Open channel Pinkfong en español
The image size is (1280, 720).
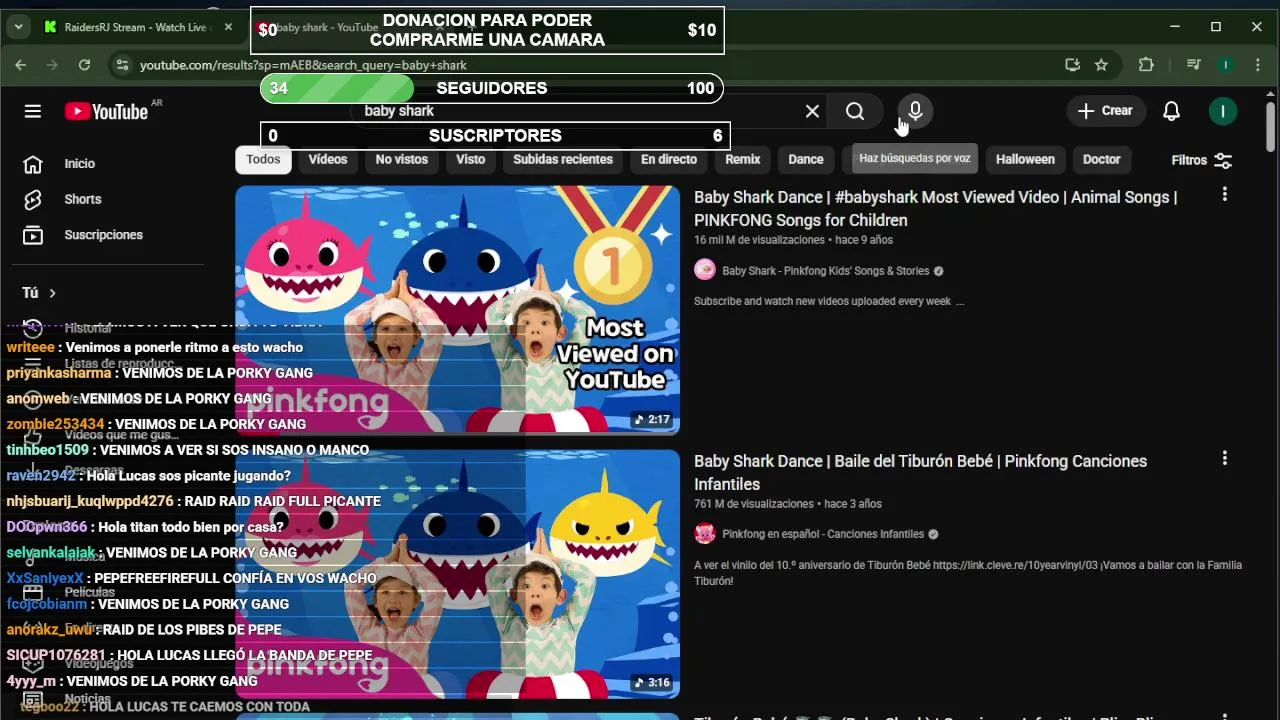point(824,534)
